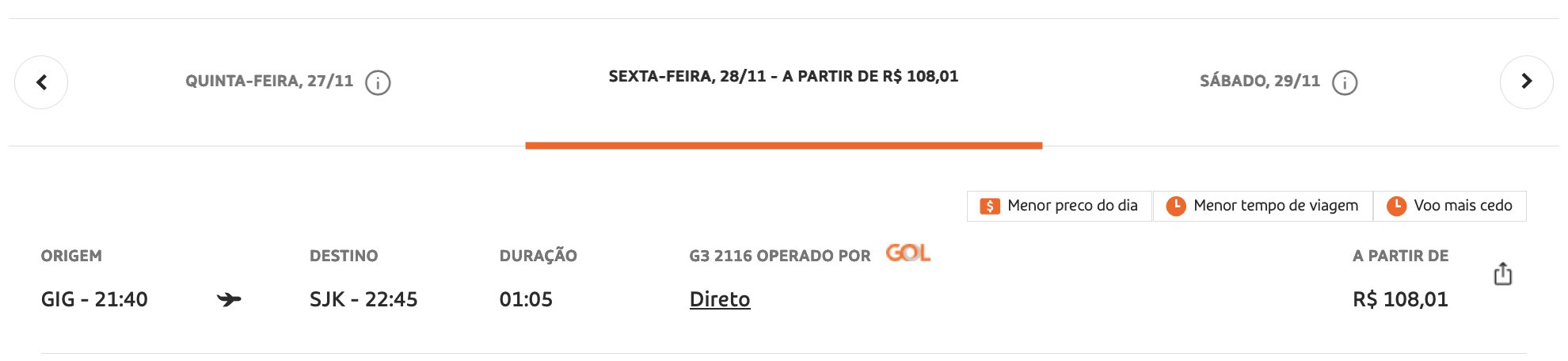Toggle the Voo mais cedo filter
This screenshot has width=1568, height=361.
pyautogui.click(x=1449, y=206)
